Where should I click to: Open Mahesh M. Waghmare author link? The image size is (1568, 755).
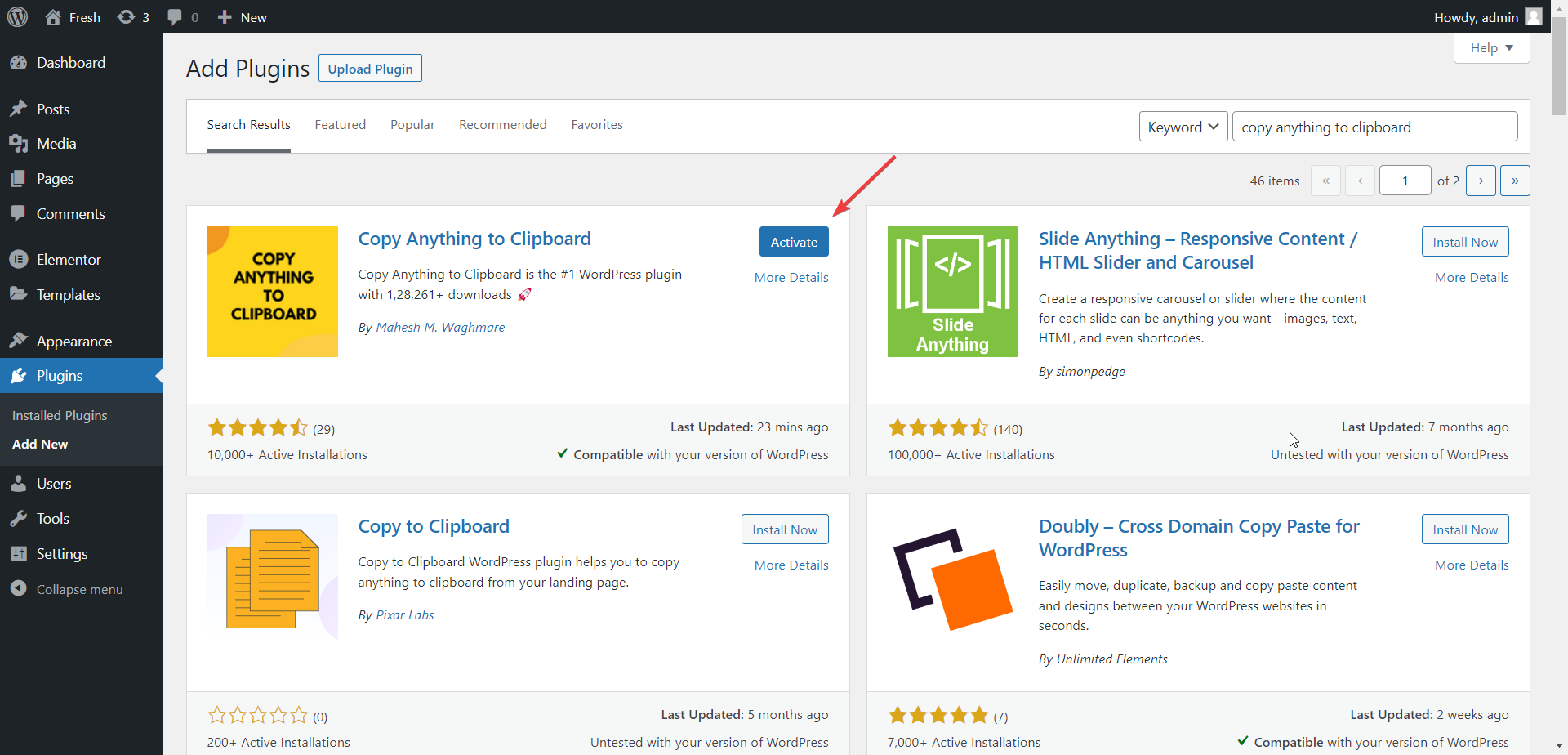[x=440, y=328]
